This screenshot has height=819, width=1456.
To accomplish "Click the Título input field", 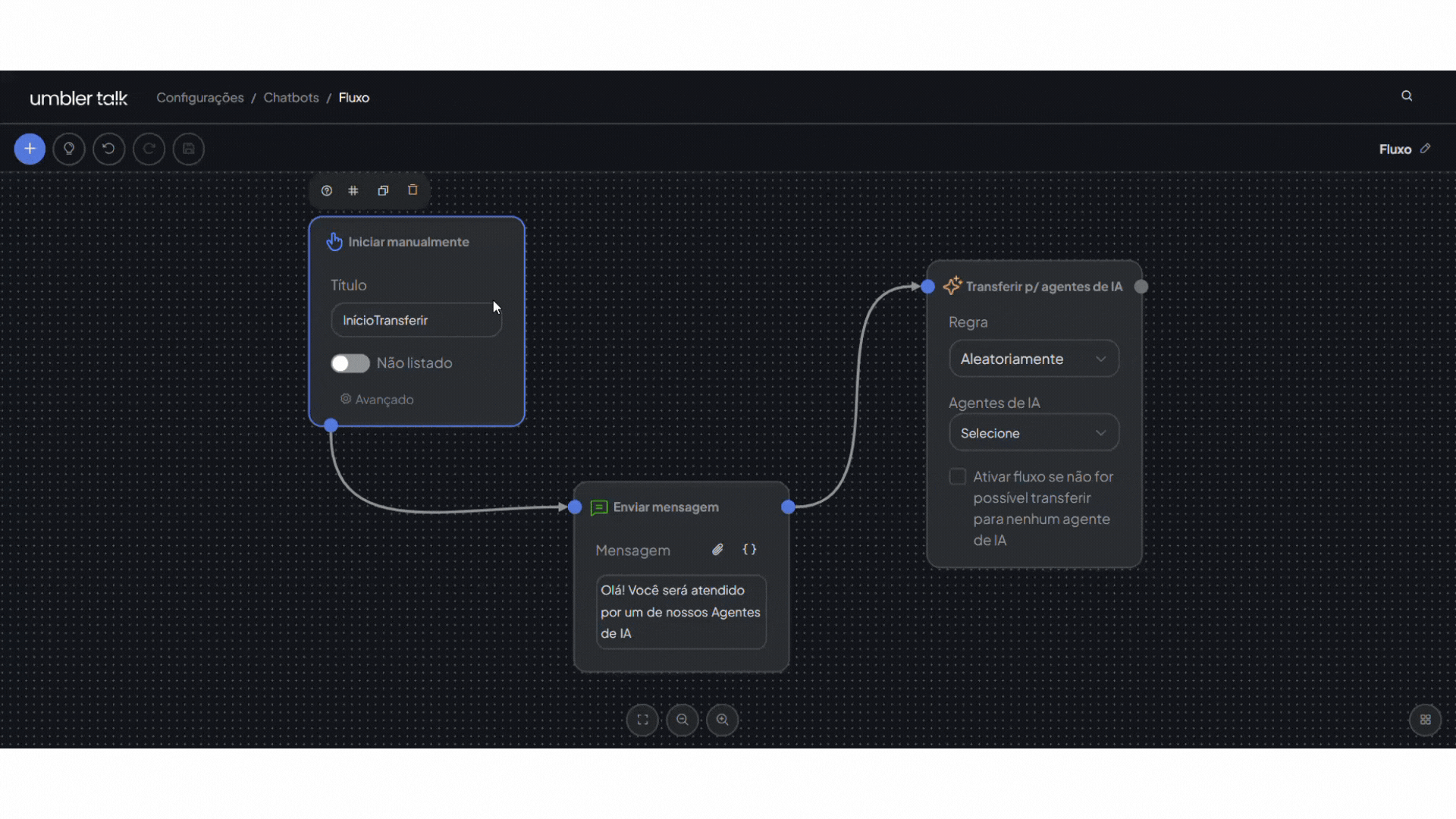I will [x=416, y=320].
